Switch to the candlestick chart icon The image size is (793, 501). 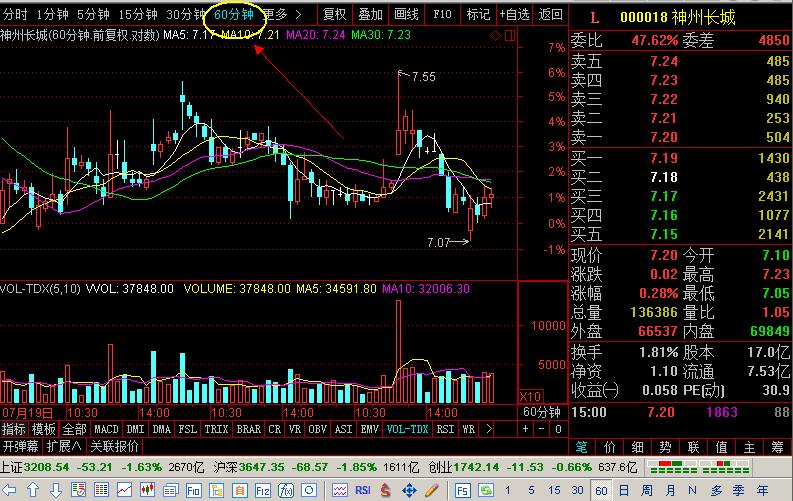tap(147, 490)
